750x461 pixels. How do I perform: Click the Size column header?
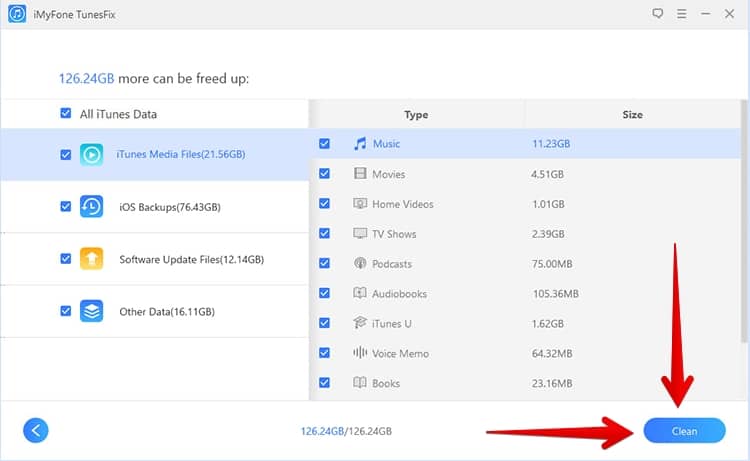coord(632,115)
